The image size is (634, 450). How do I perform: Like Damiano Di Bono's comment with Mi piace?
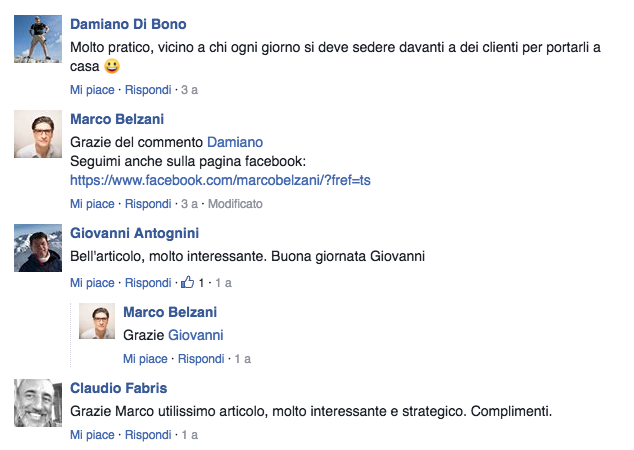[x=92, y=90]
